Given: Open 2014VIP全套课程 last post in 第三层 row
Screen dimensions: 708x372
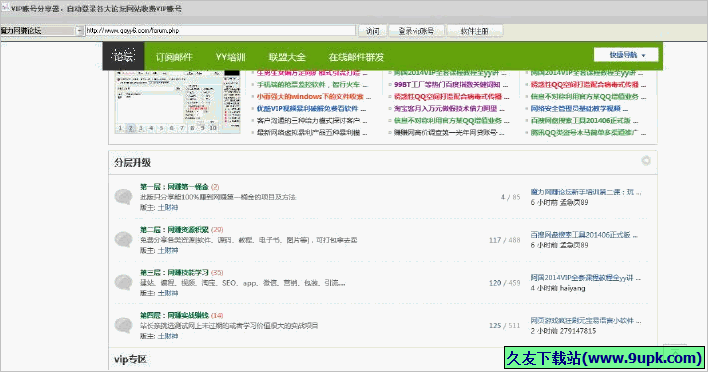Looking at the screenshot, I should (x=586, y=278).
